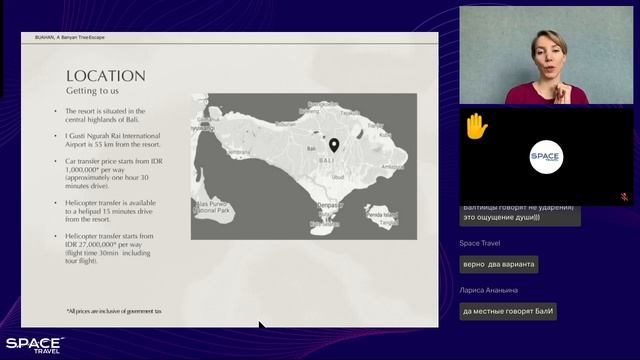This screenshot has width=640, height=360.
Task: Select the presenter's webcam video tile
Action: coord(546,55)
